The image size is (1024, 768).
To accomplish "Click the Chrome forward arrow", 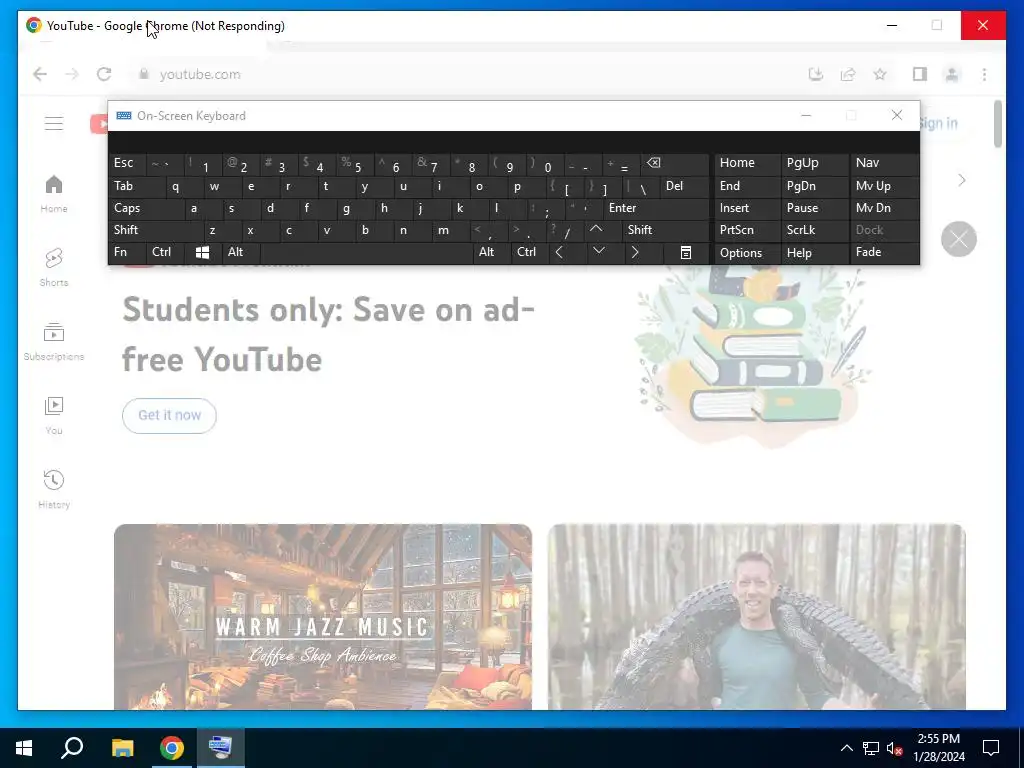I will click(x=72, y=74).
